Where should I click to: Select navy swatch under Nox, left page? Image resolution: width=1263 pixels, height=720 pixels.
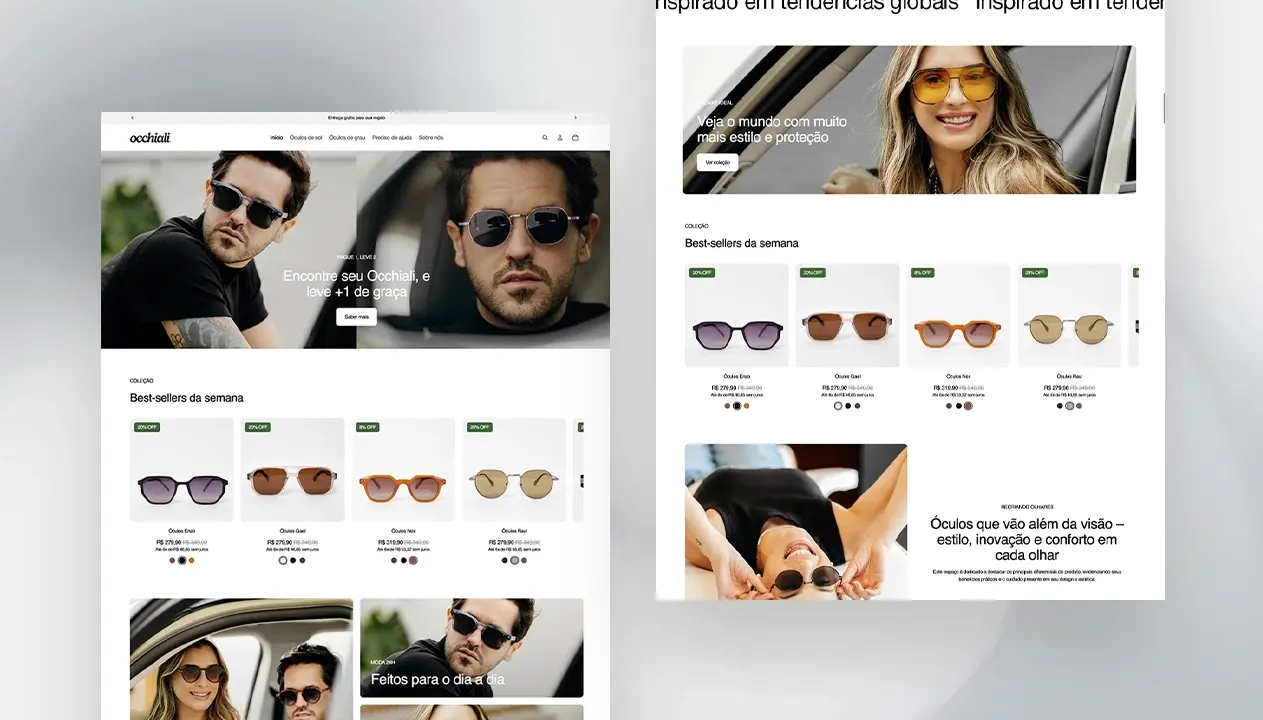(394, 561)
